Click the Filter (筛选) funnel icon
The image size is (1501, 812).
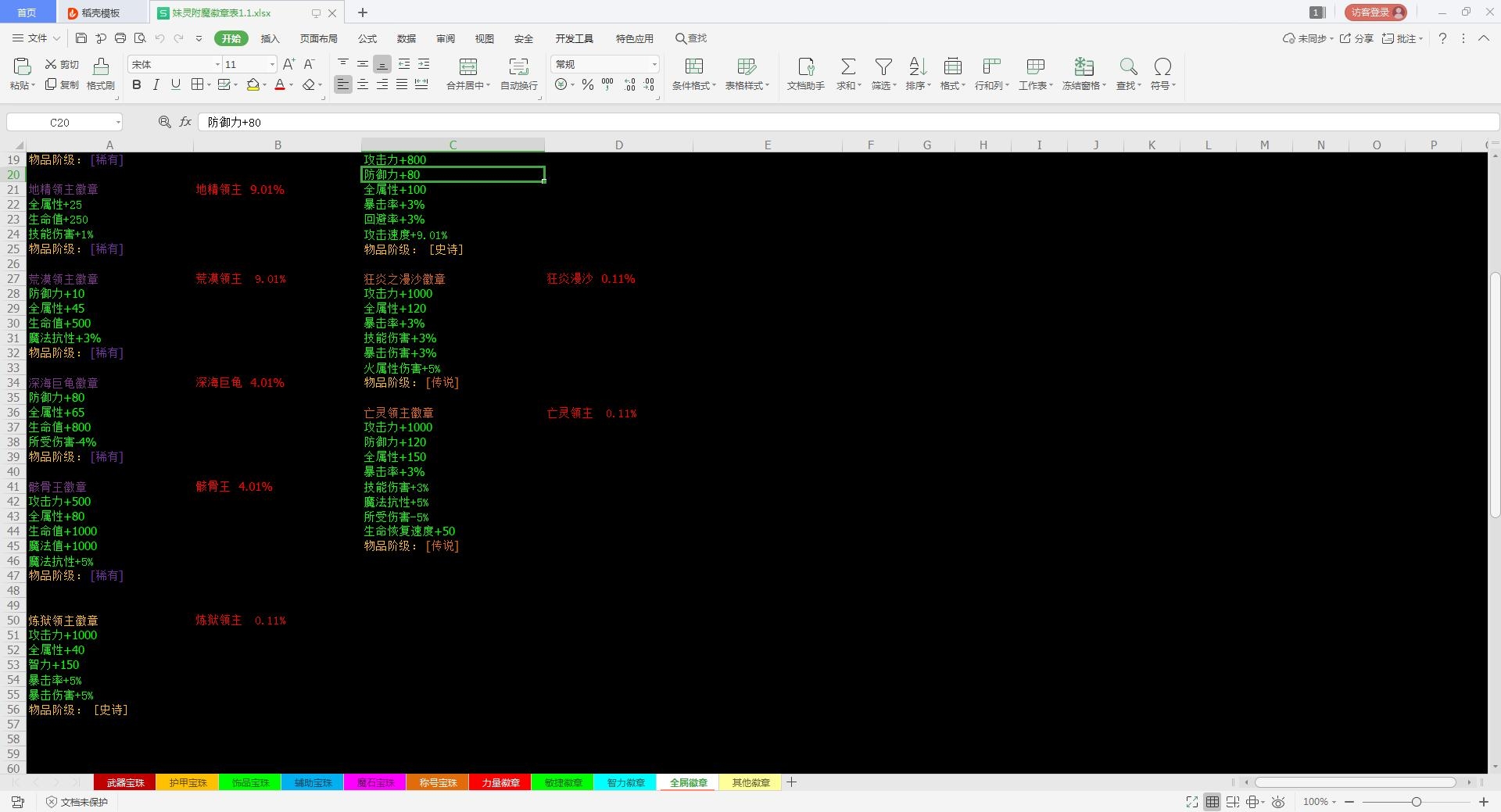pos(883,66)
